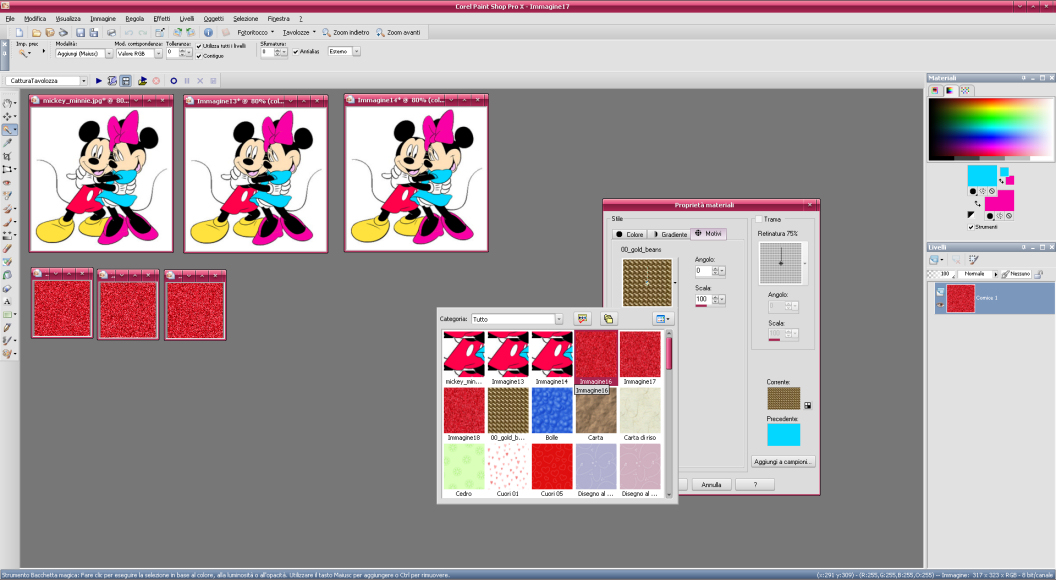Select the Crop tool
1056x580 pixels.
[x=8, y=156]
